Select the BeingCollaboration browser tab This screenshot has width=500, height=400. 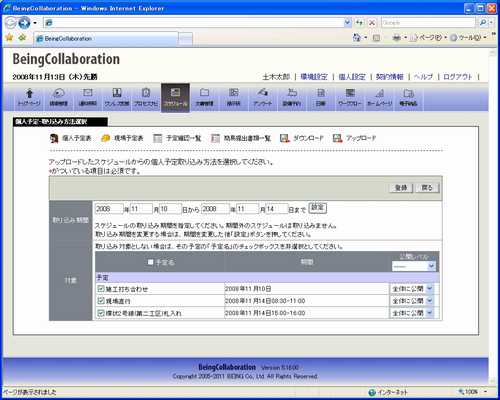click(x=106, y=39)
